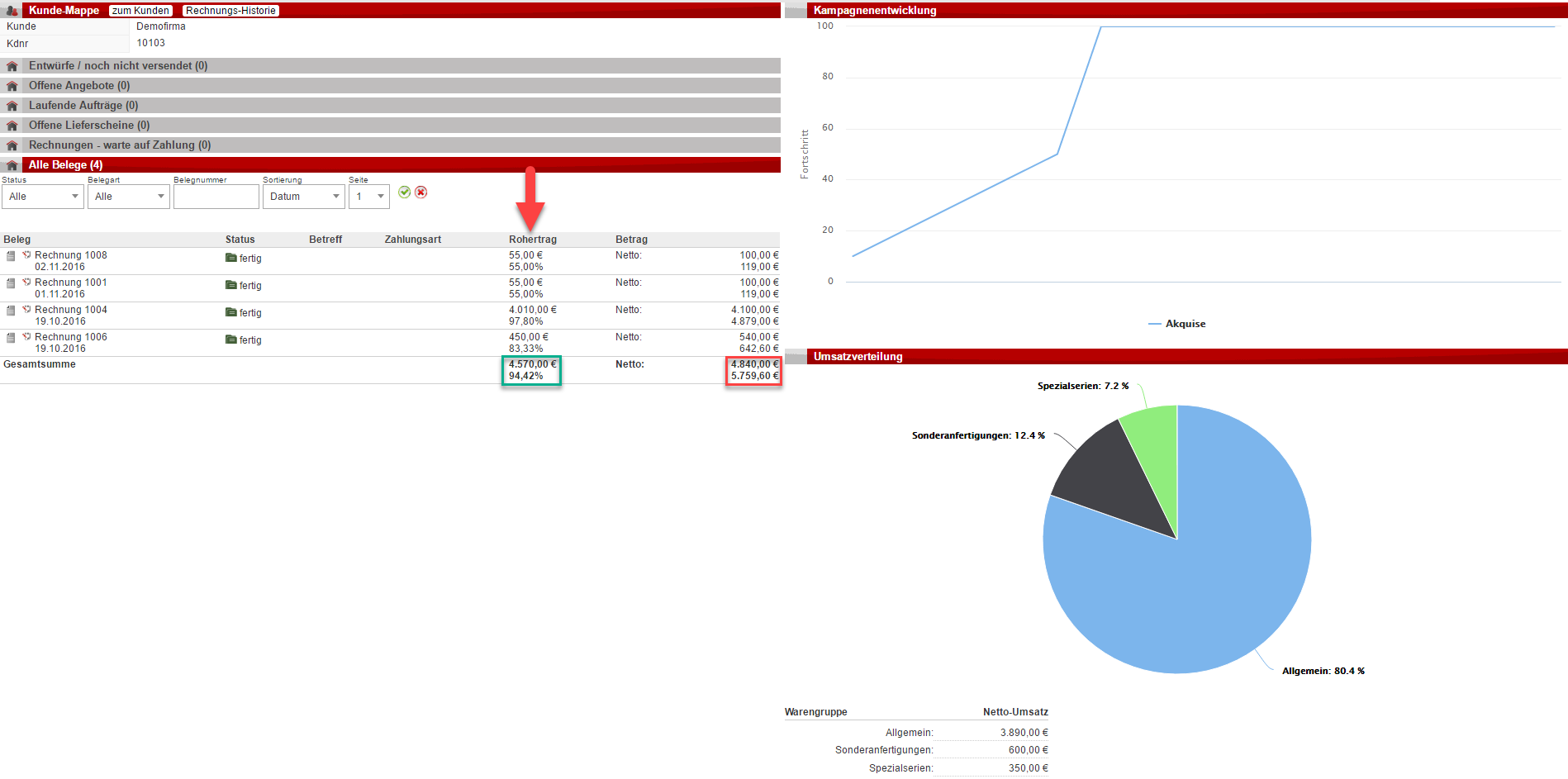Click red tag icon of Rechnung 1008
The width and height of the screenshot is (1568, 779).
click(26, 255)
